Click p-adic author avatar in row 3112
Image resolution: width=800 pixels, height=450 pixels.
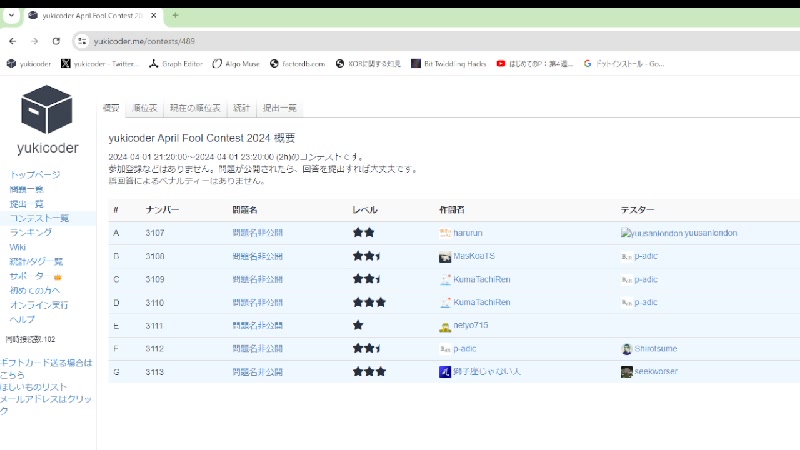pos(445,349)
